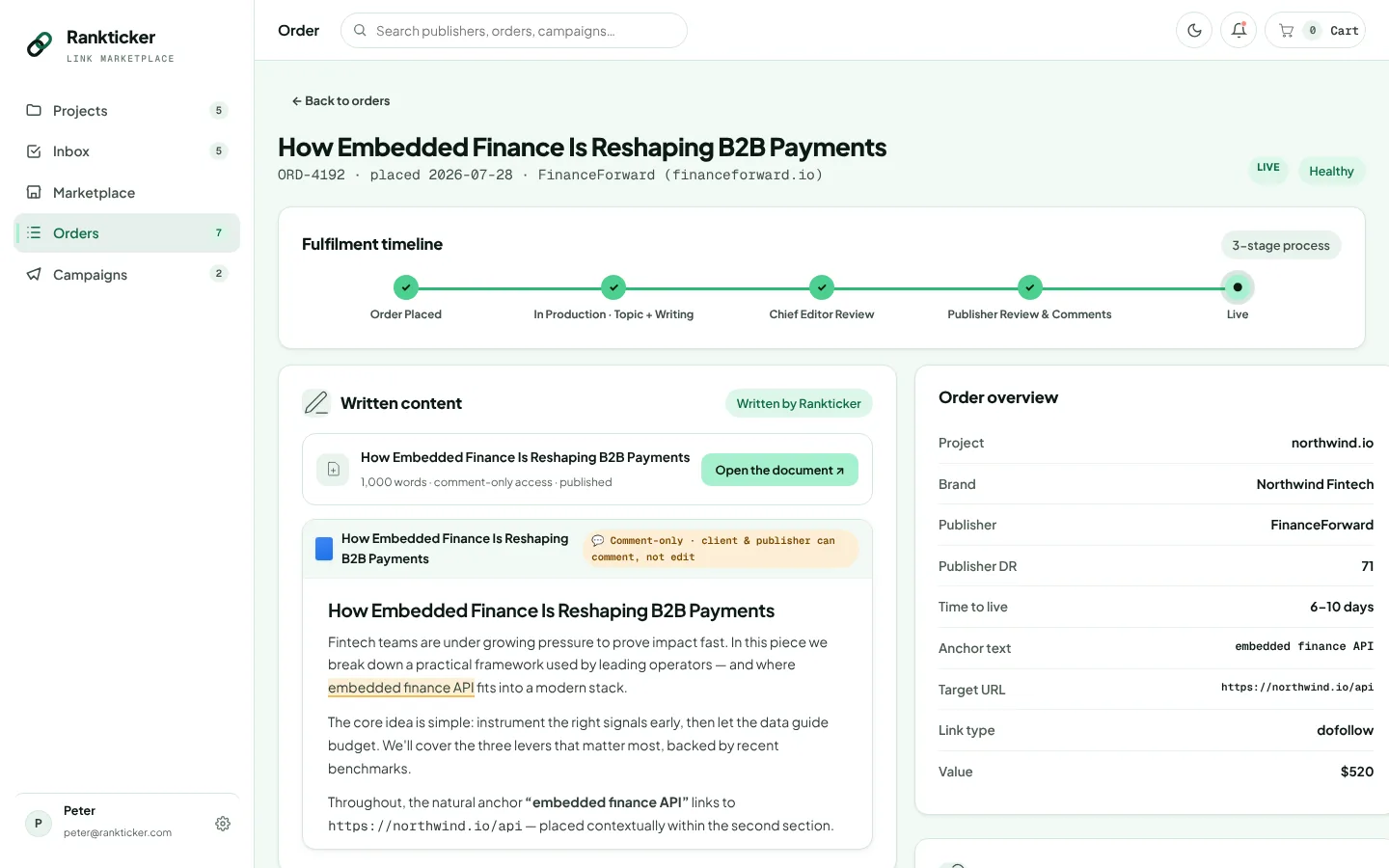
Task: Toggle dark mode with the moon icon
Action: click(1194, 31)
